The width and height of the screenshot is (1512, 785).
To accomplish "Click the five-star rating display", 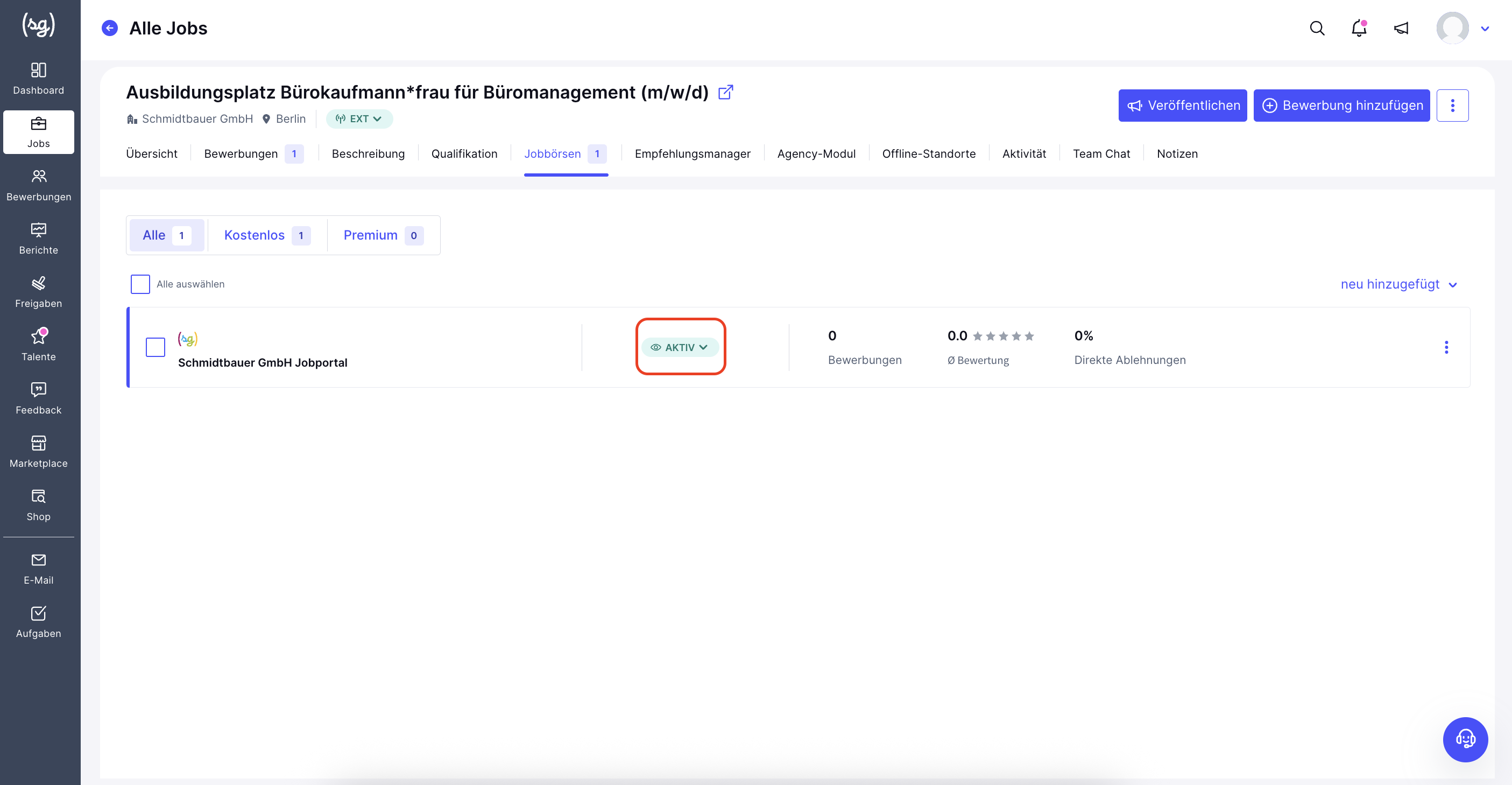I will coord(1003,336).
